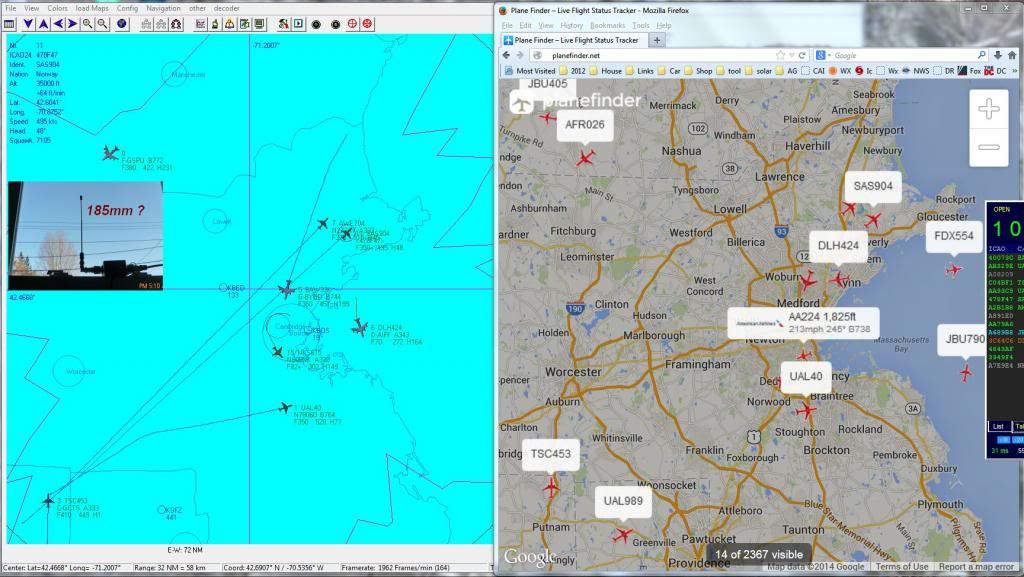Viewport: 1024px width, 577px height.
Task: Pan the radar map up with the arrow
Action: point(43,24)
